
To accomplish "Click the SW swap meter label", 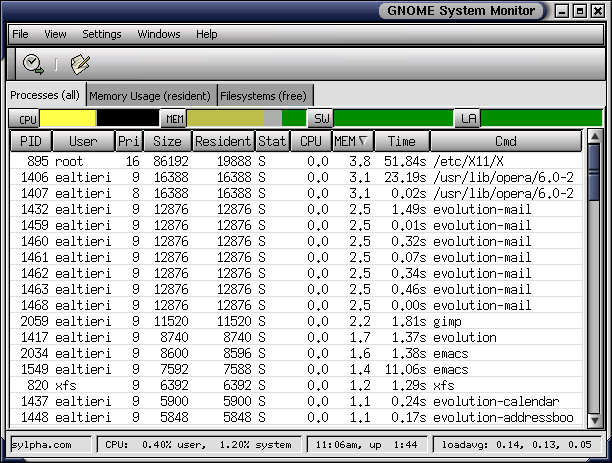I will tap(320, 119).
